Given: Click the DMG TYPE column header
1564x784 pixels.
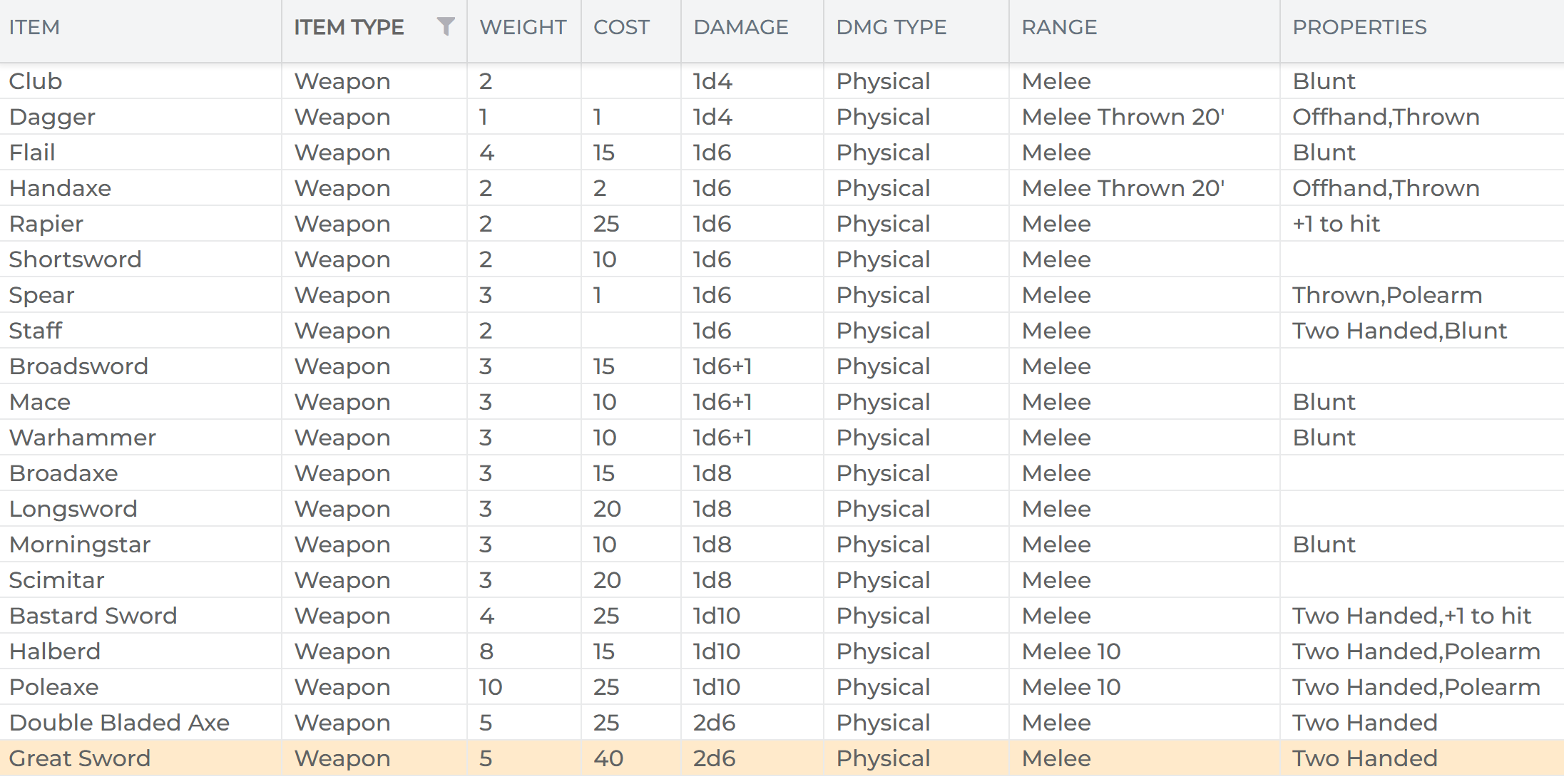Looking at the screenshot, I should coord(891,27).
